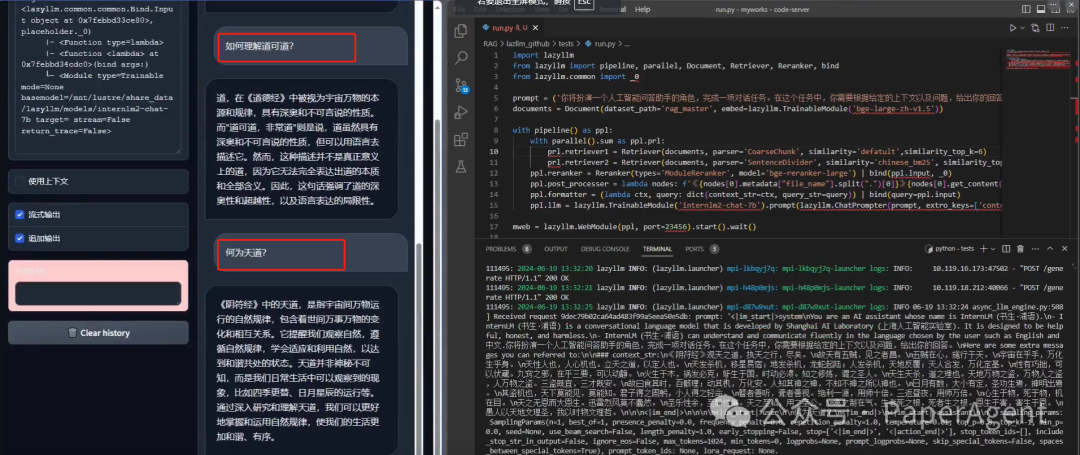The image size is (1080, 455).
Task: Close the run.py editor tab
Action: pyautogui.click(x=534, y=28)
